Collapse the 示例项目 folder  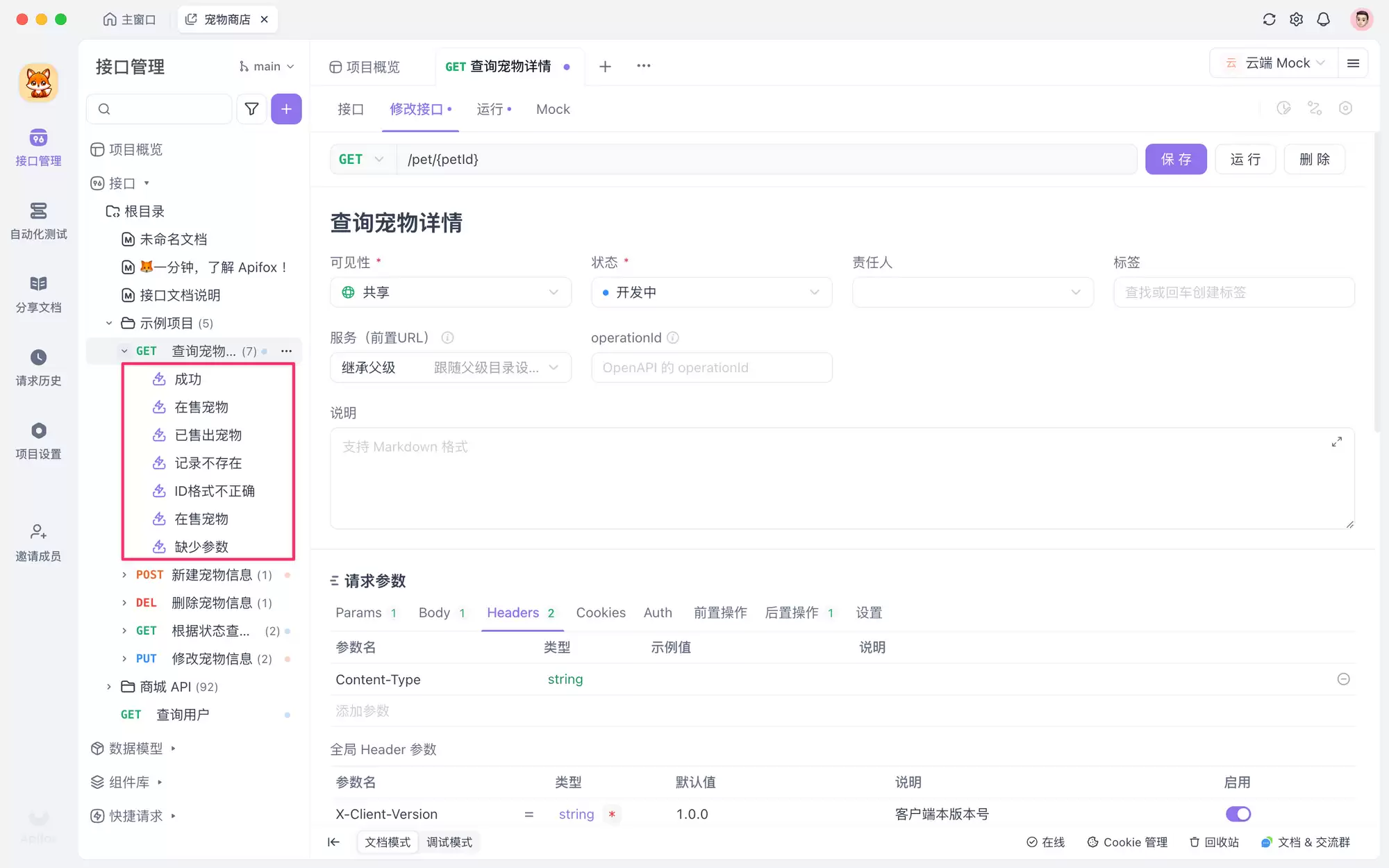(109, 323)
